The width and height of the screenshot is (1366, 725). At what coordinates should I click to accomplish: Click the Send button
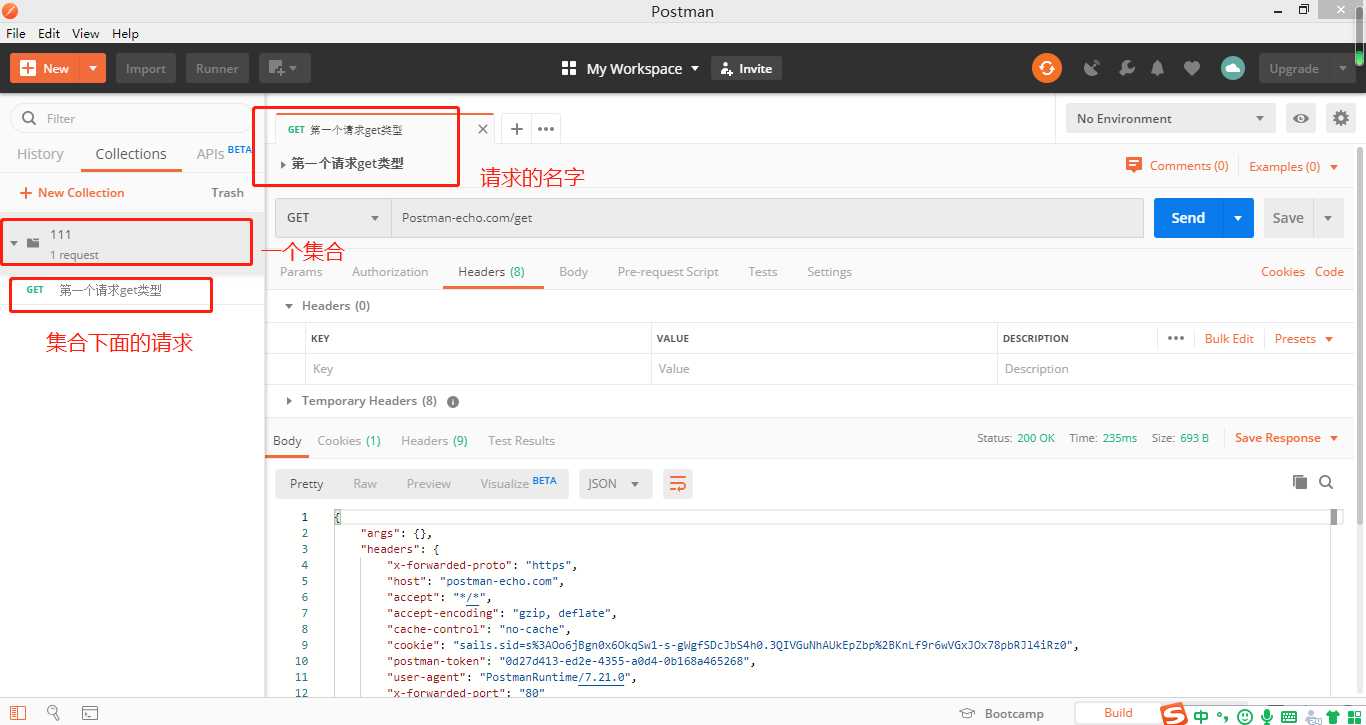(x=1188, y=217)
